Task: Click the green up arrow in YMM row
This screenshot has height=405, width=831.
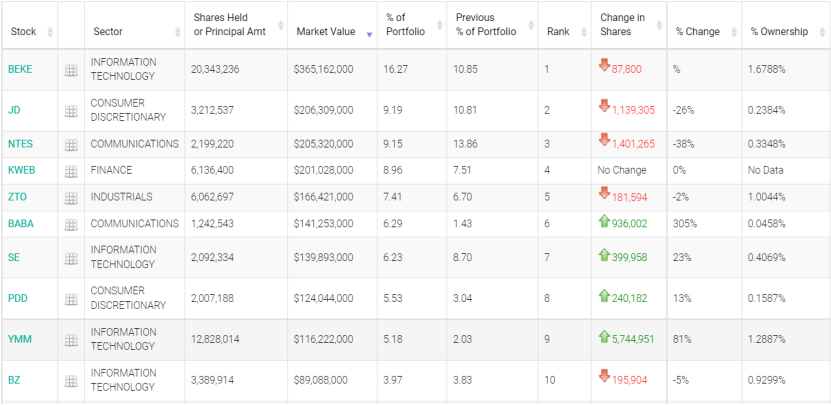Action: click(604, 337)
